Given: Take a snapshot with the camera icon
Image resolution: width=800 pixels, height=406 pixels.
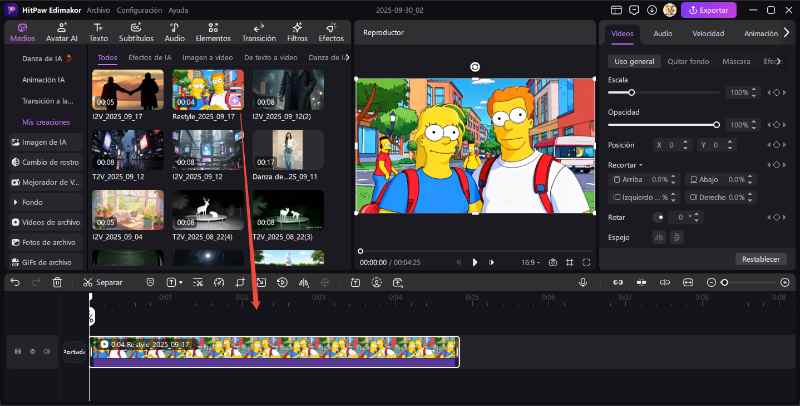Looking at the screenshot, I should pos(552,262).
